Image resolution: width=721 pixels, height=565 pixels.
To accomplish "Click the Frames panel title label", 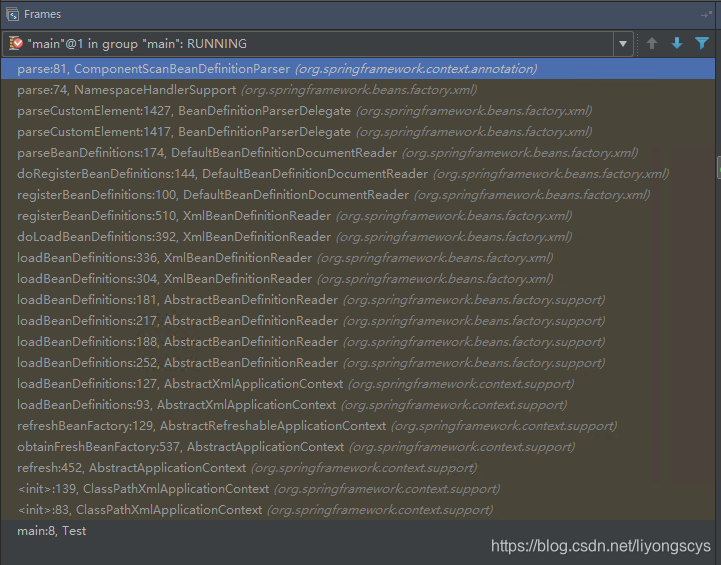I will point(42,14).
